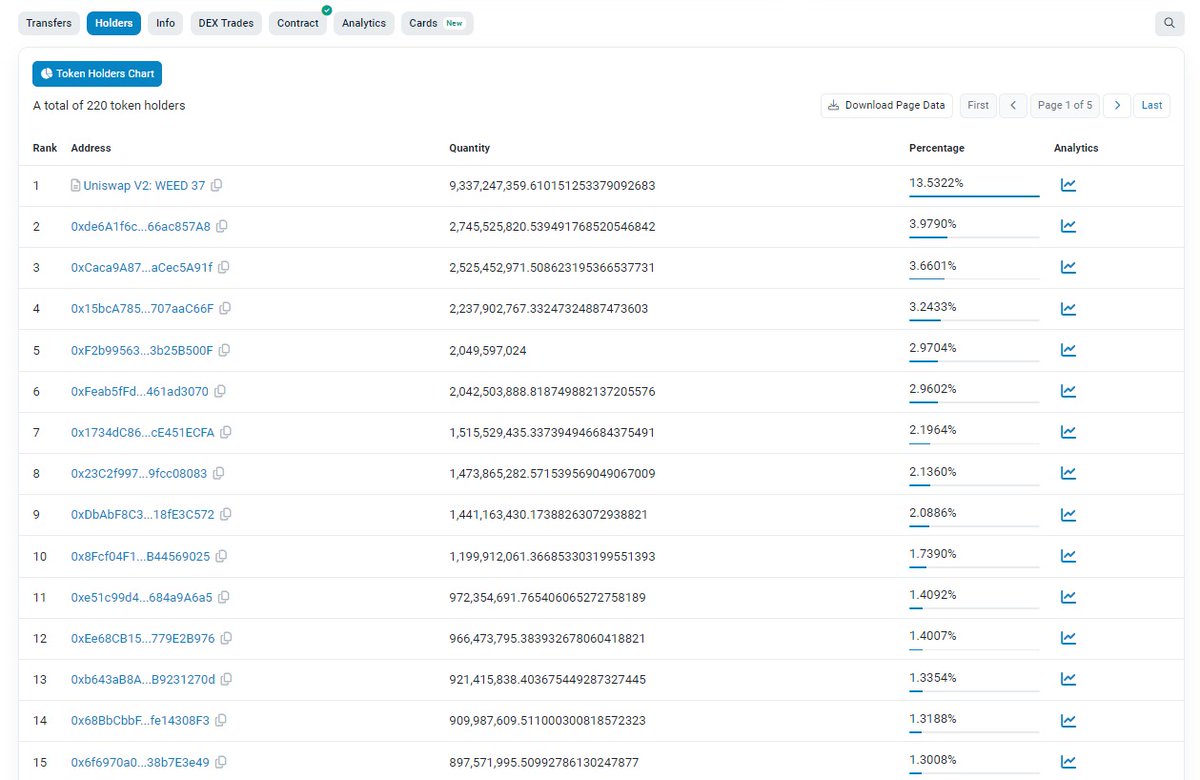Open analytics chart icon for 0xEe68CB15...779E2B976
The width and height of the screenshot is (1200, 780).
click(1068, 638)
